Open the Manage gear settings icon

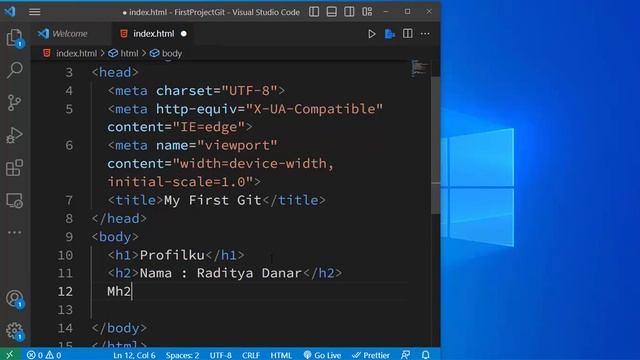(15, 331)
